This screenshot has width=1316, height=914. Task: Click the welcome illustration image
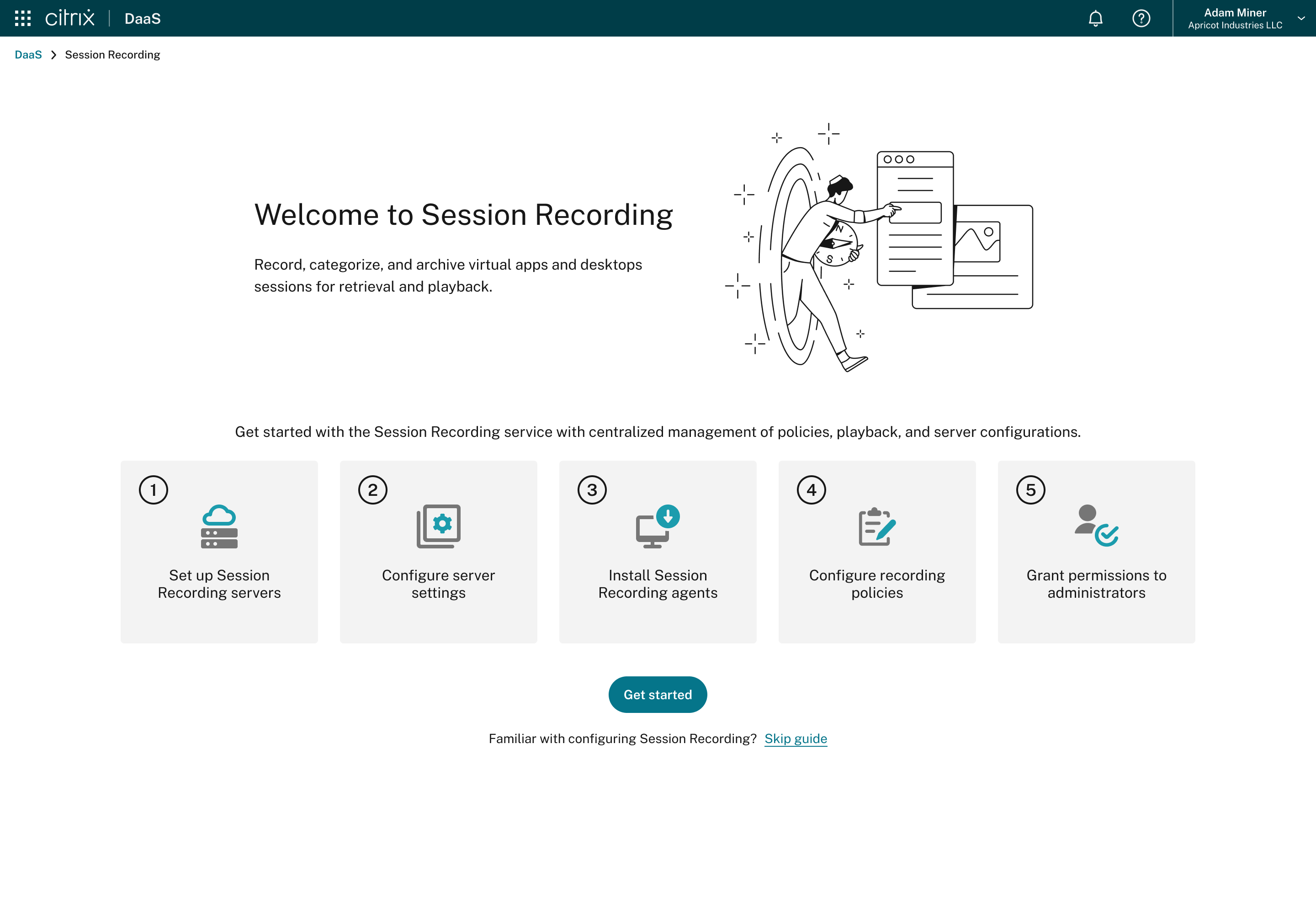pos(879,247)
